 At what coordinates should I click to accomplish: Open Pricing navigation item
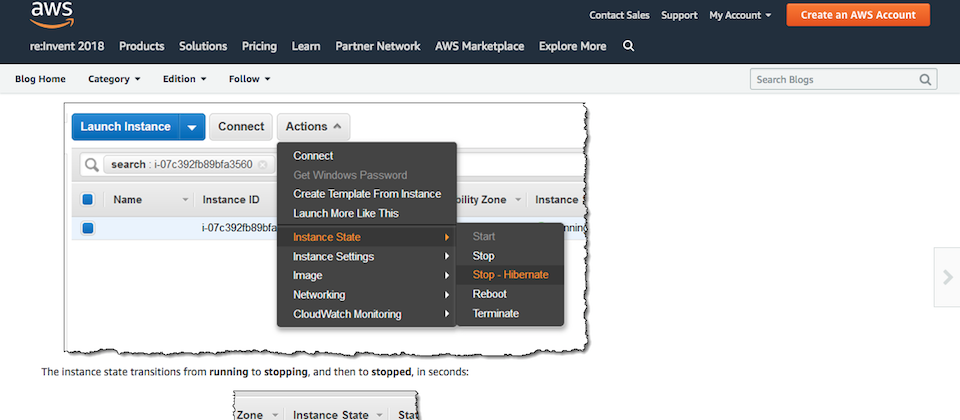coord(259,46)
